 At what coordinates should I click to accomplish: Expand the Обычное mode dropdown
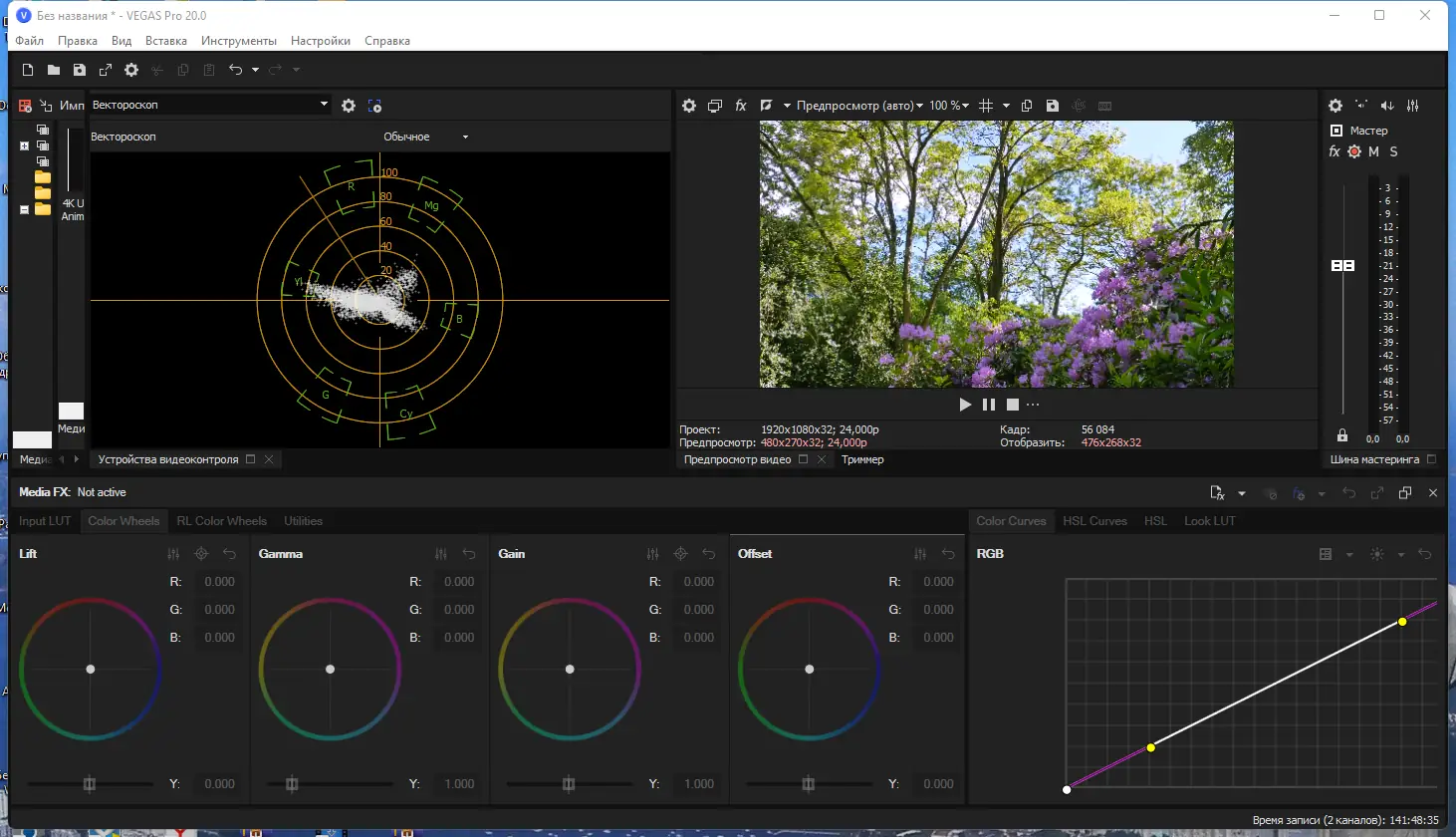pos(465,138)
